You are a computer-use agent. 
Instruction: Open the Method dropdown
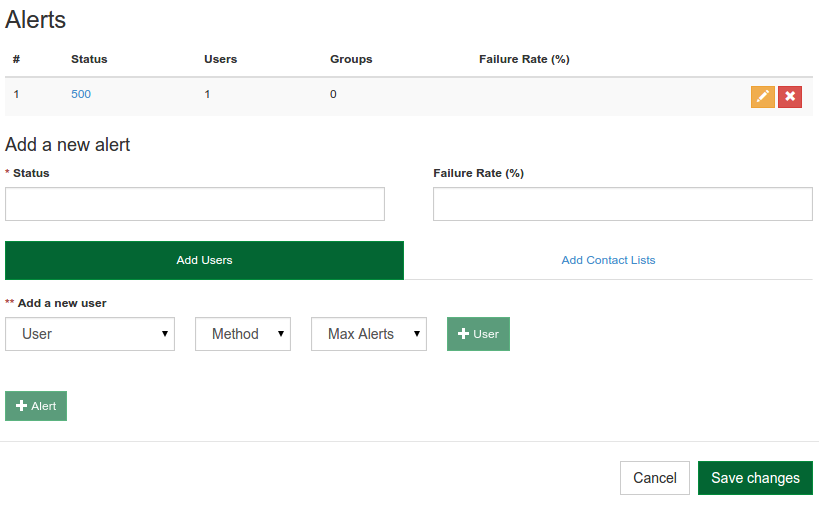(243, 334)
